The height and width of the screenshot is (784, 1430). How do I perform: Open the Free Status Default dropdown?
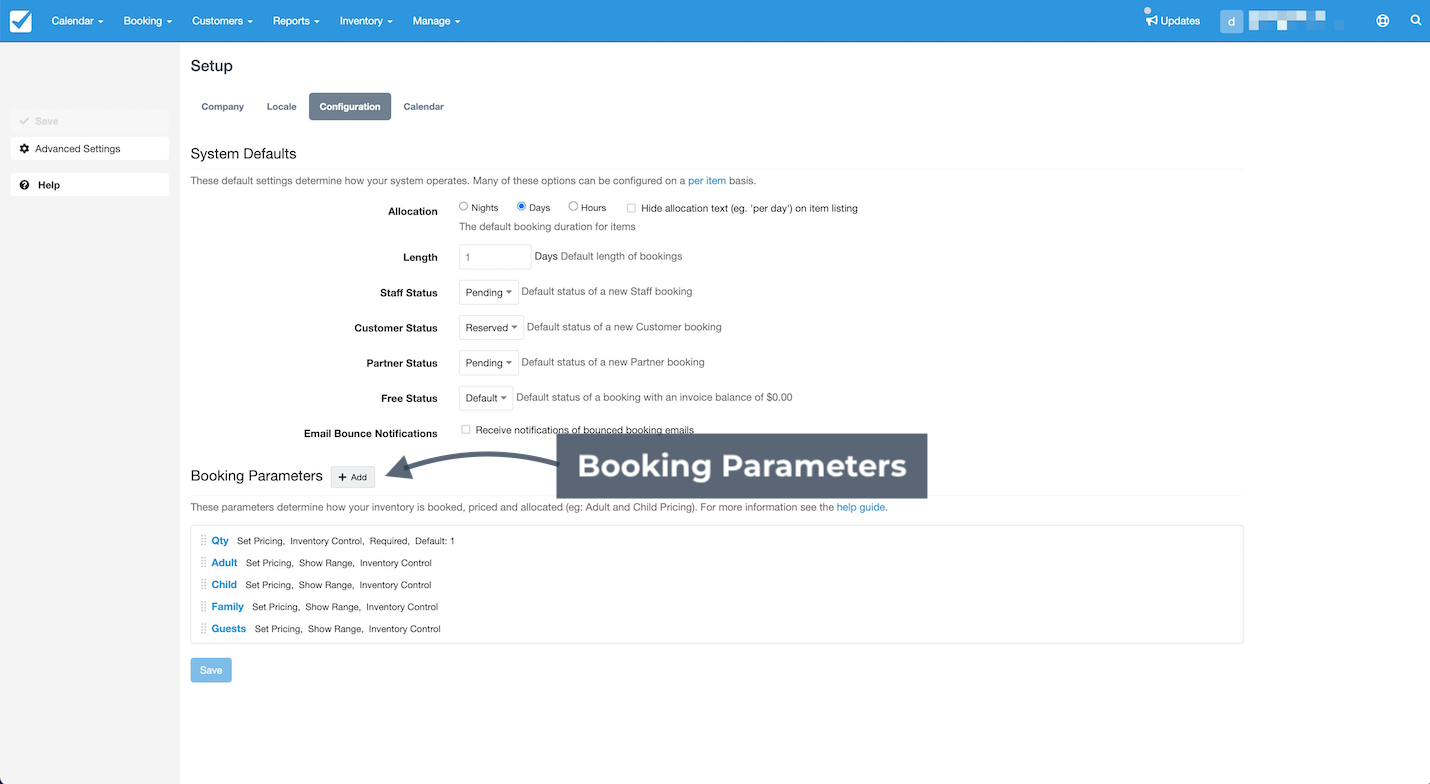[x=486, y=397]
